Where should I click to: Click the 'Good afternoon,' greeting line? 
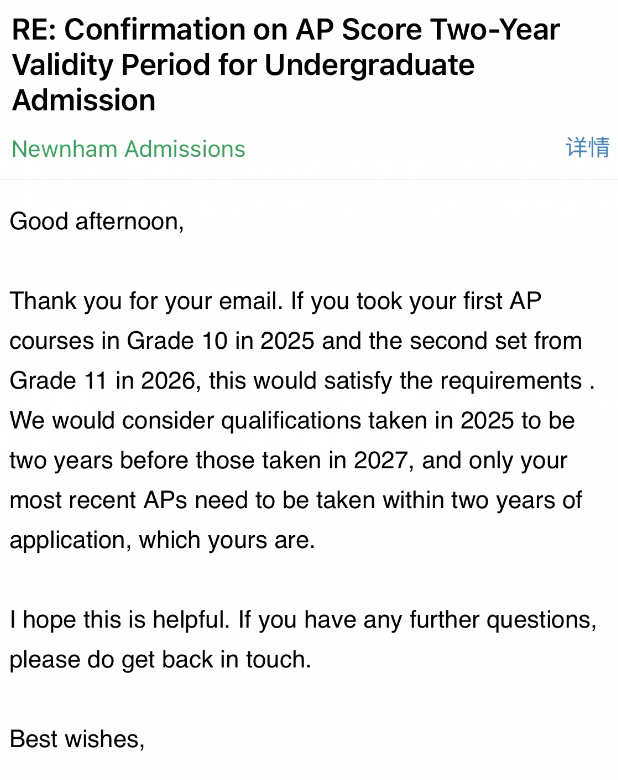97,221
